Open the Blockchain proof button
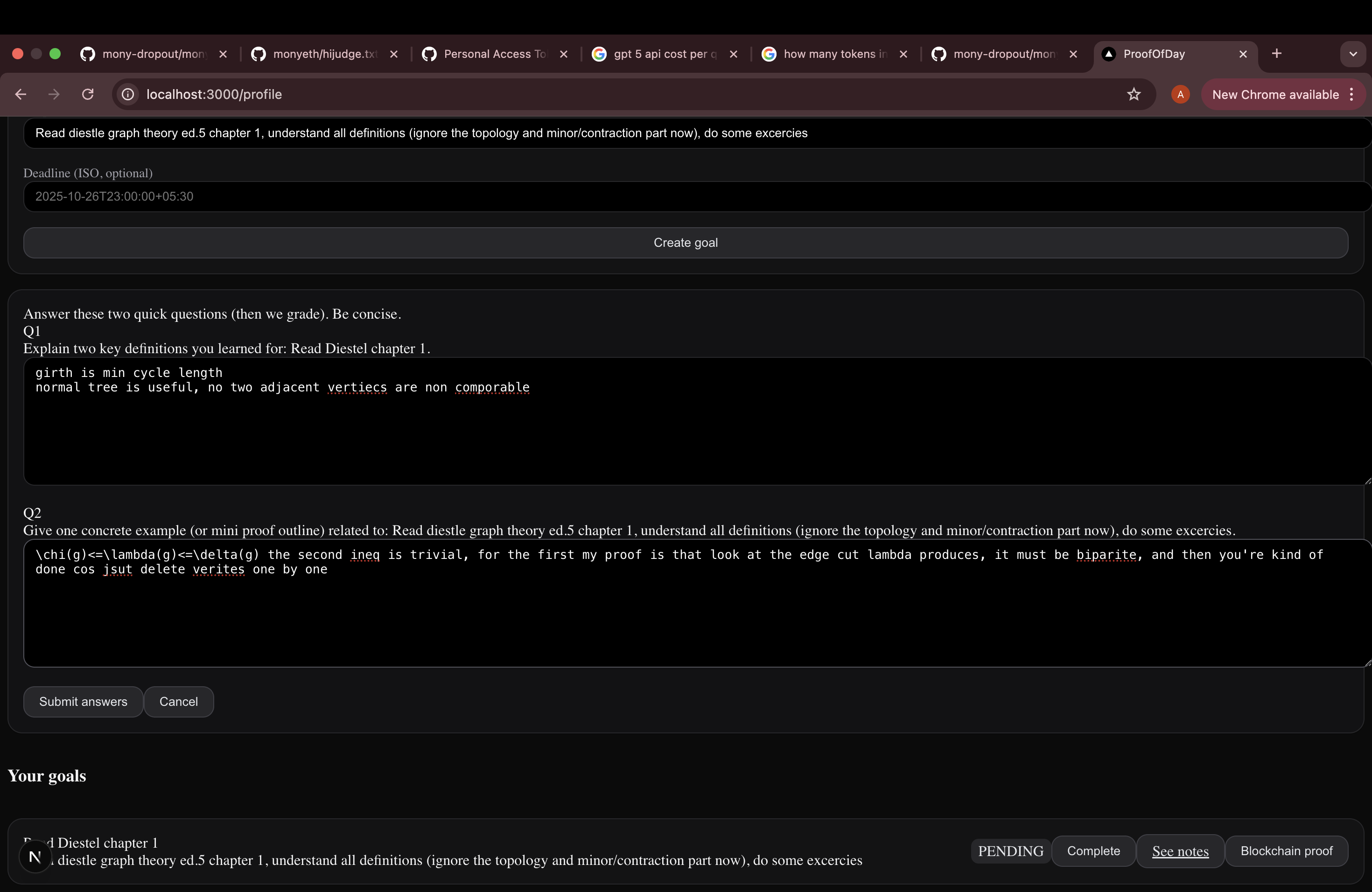The height and width of the screenshot is (892, 1372). pos(1286,850)
